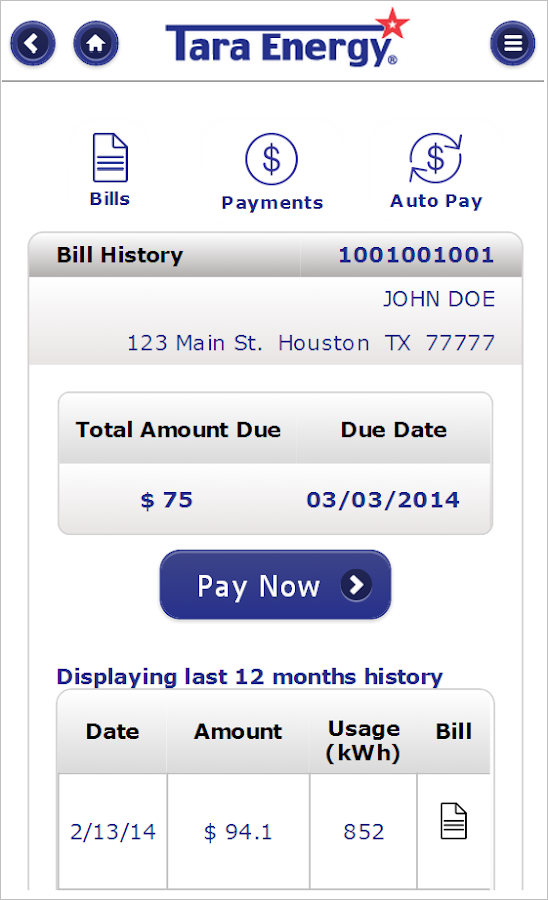Click the Bill column header
The height and width of the screenshot is (900, 548).
(453, 732)
